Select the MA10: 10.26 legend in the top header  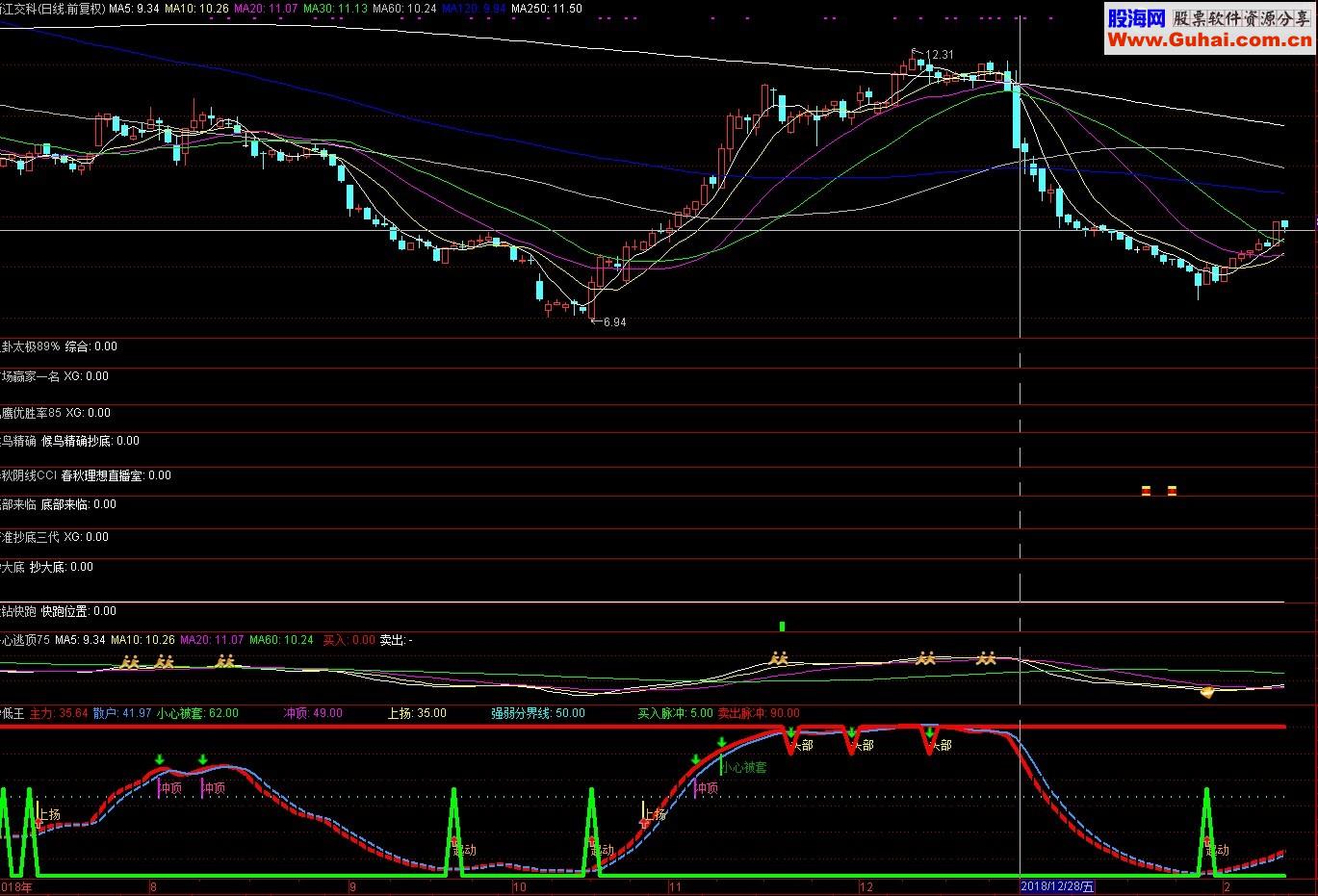click(x=197, y=8)
